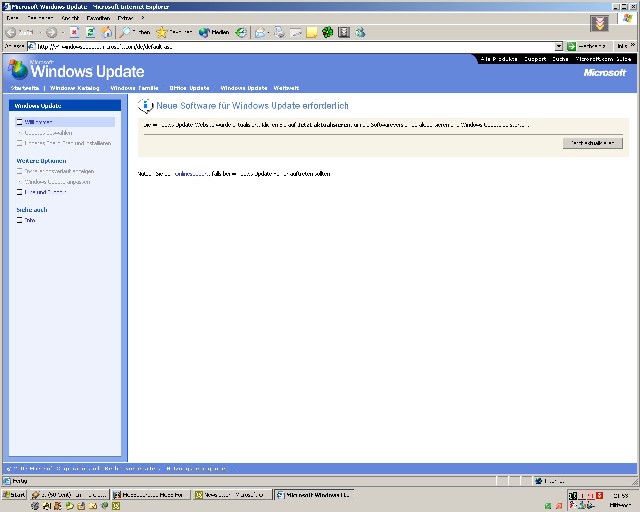Open the Ansicht menu
This screenshot has height=512, width=640.
(70, 18)
